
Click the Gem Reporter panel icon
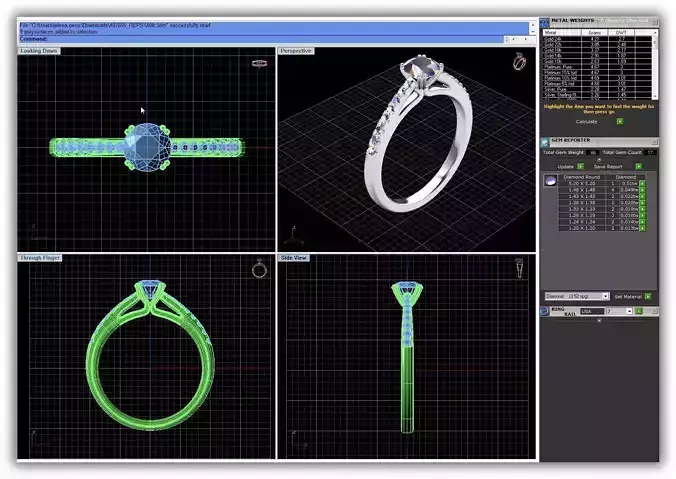point(545,142)
